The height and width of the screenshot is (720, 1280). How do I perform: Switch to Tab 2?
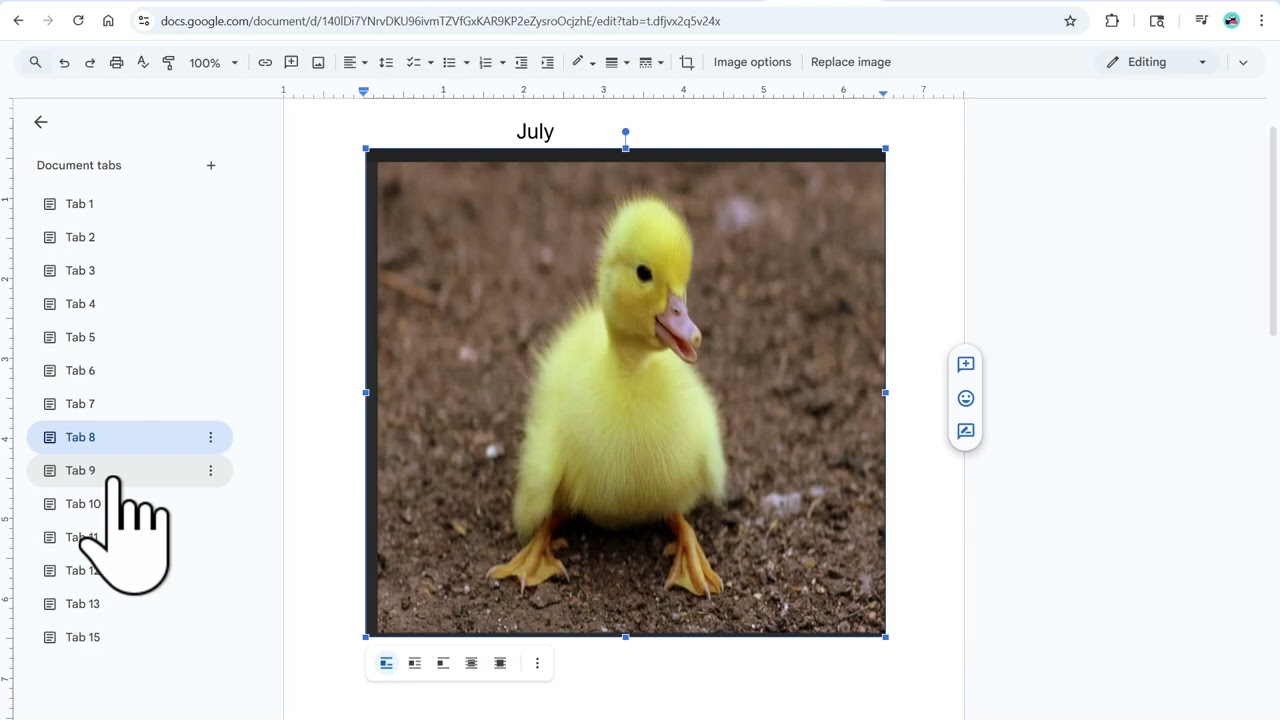[x=130, y=237]
